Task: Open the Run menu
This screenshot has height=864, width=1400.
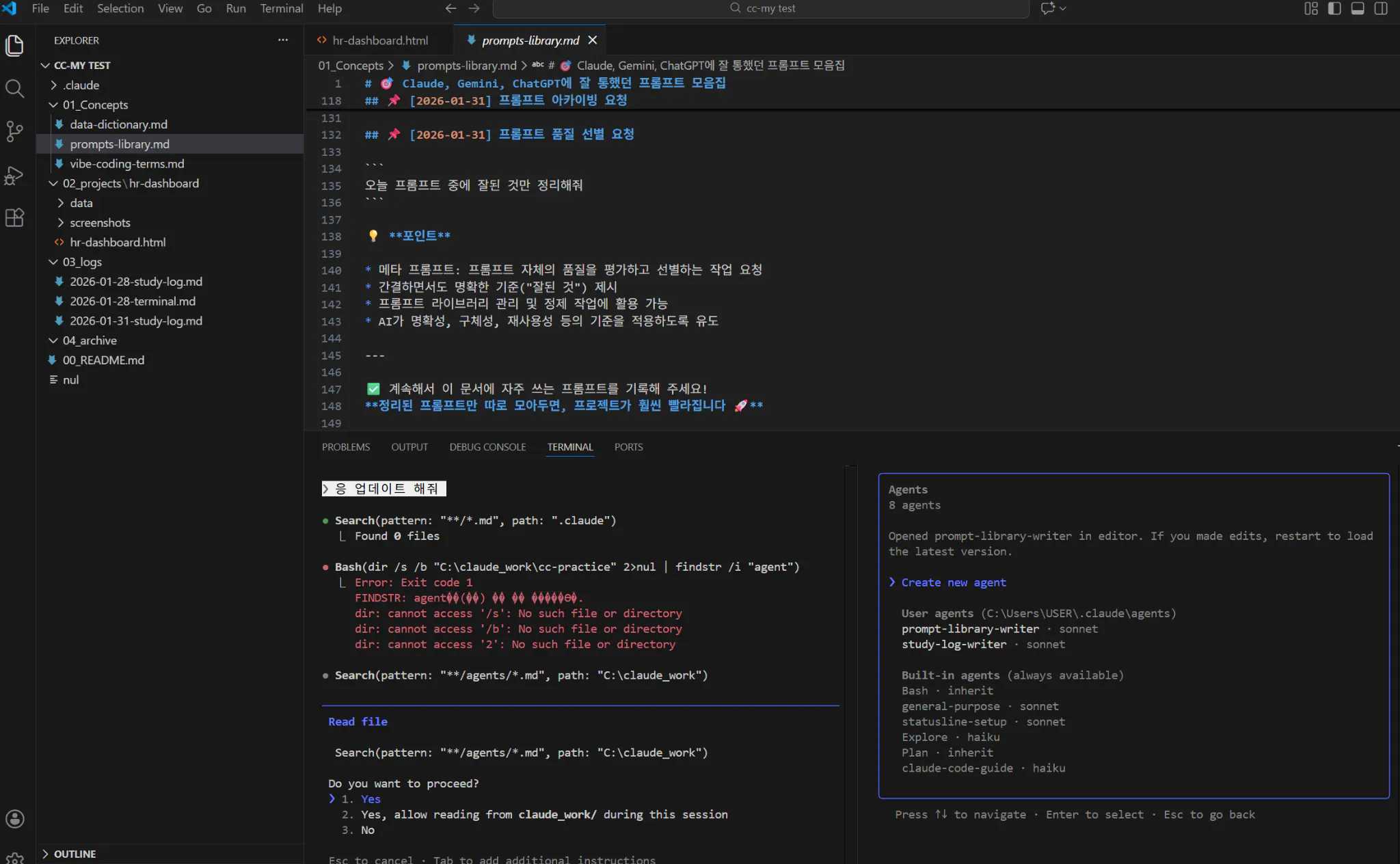Action: tap(236, 8)
